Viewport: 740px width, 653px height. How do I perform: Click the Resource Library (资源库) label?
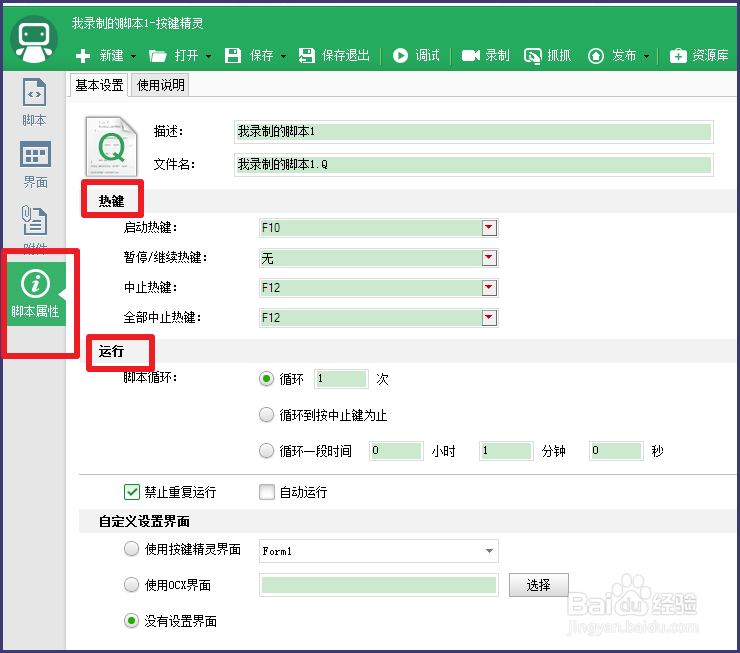point(710,56)
